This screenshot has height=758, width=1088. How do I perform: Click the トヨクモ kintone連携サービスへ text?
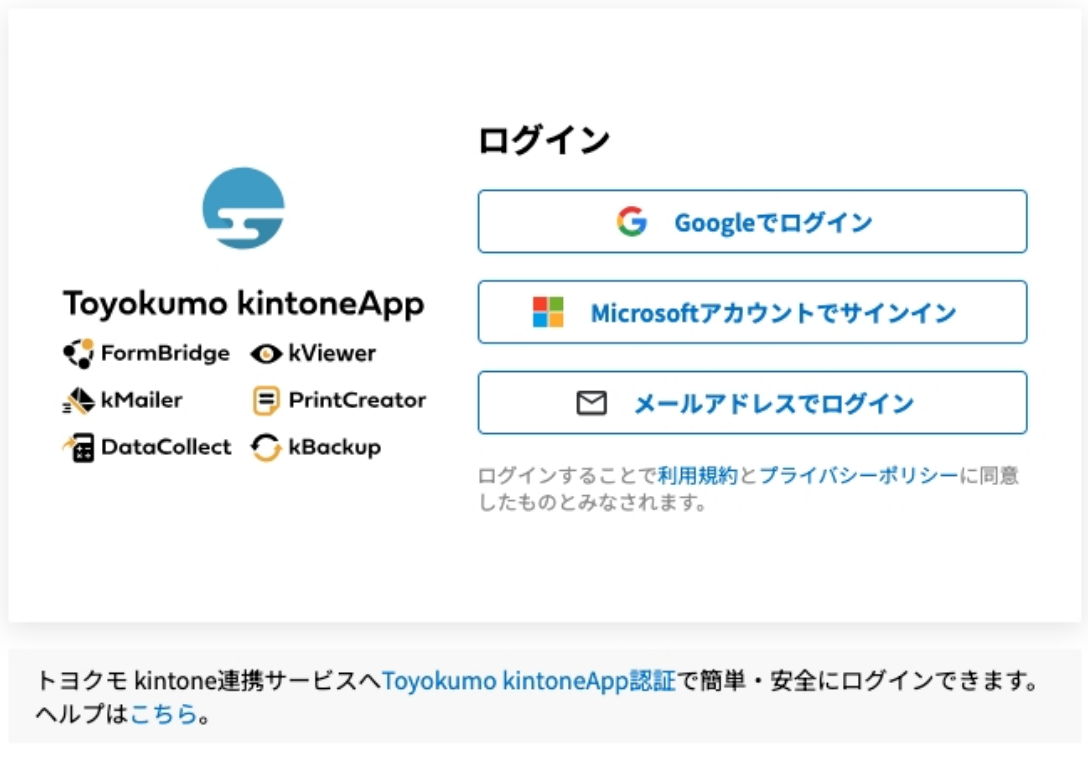[x=208, y=681]
